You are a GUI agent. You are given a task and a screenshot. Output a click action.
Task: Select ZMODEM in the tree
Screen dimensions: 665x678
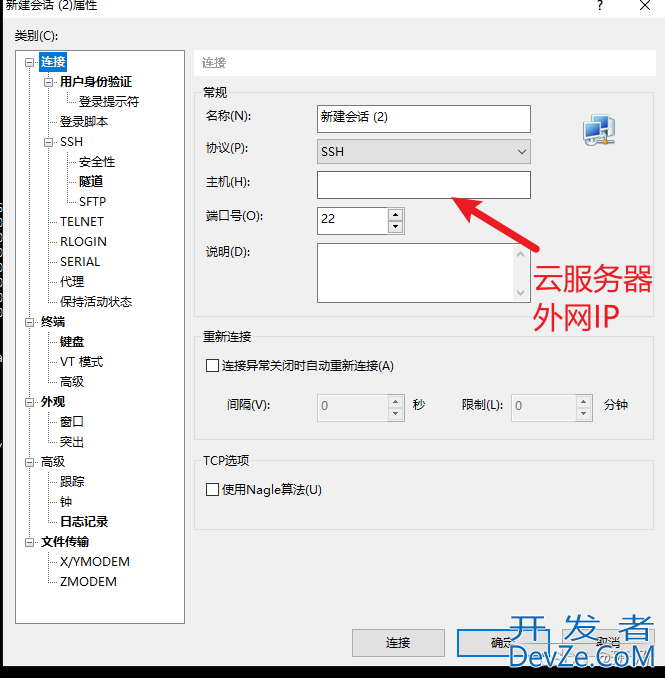click(88, 582)
